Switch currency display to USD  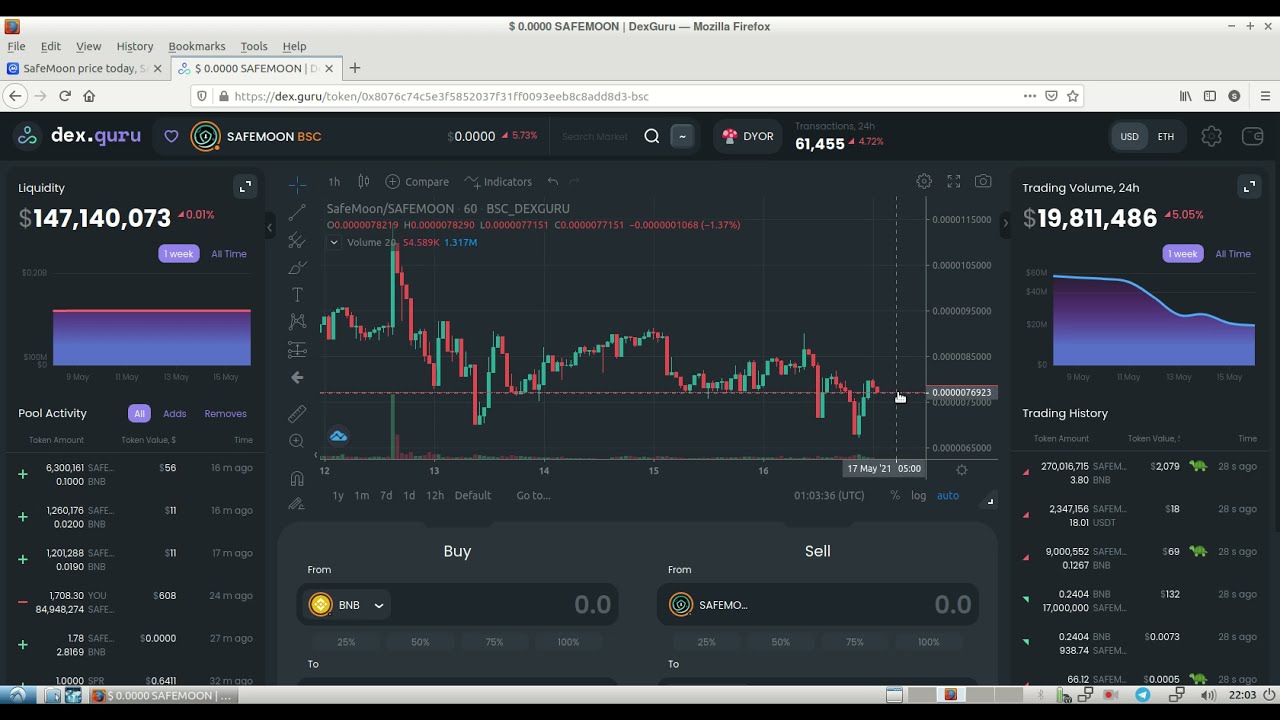click(1129, 137)
